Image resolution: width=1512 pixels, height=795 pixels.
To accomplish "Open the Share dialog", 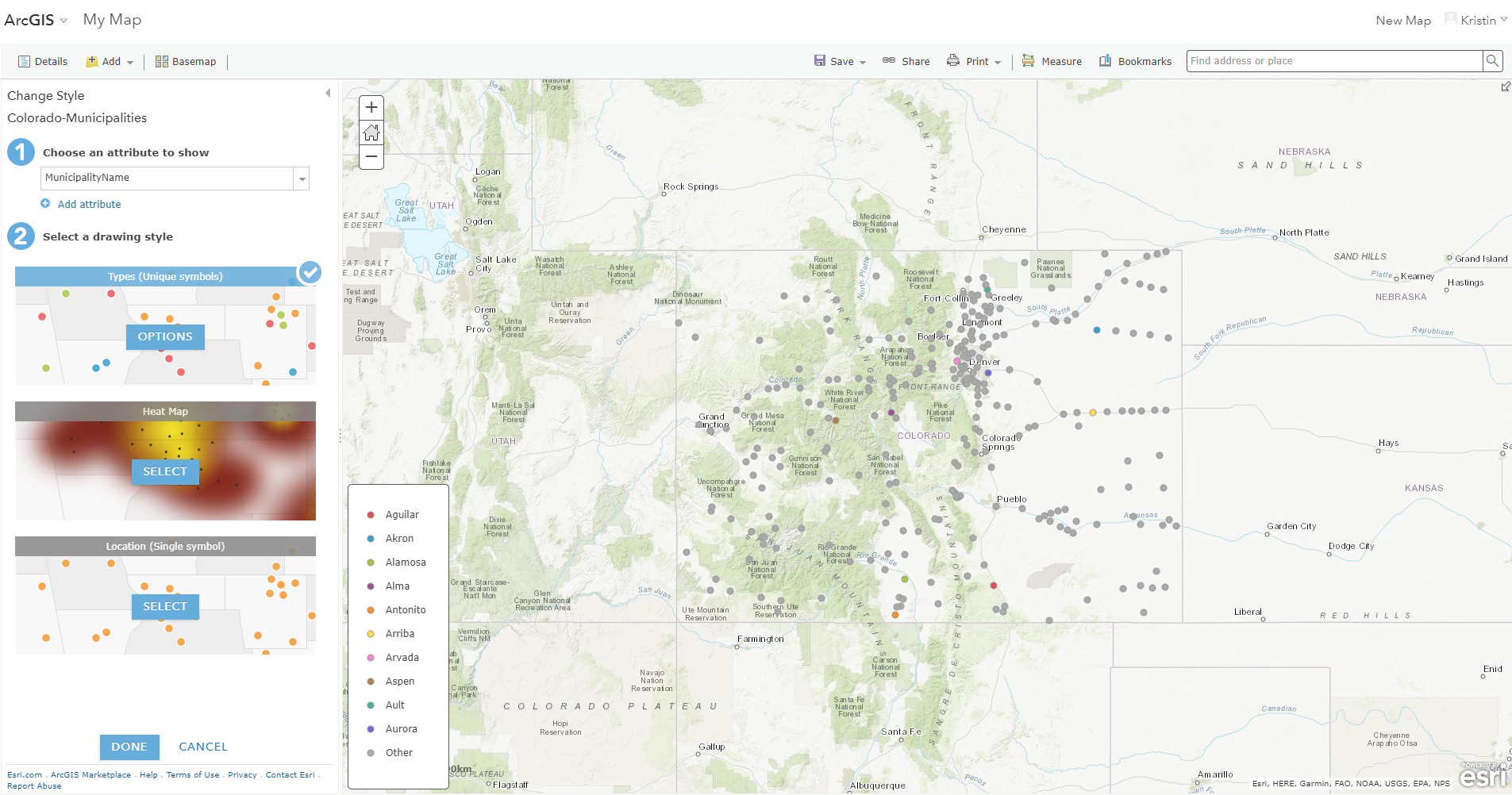I will pyautogui.click(x=906, y=61).
